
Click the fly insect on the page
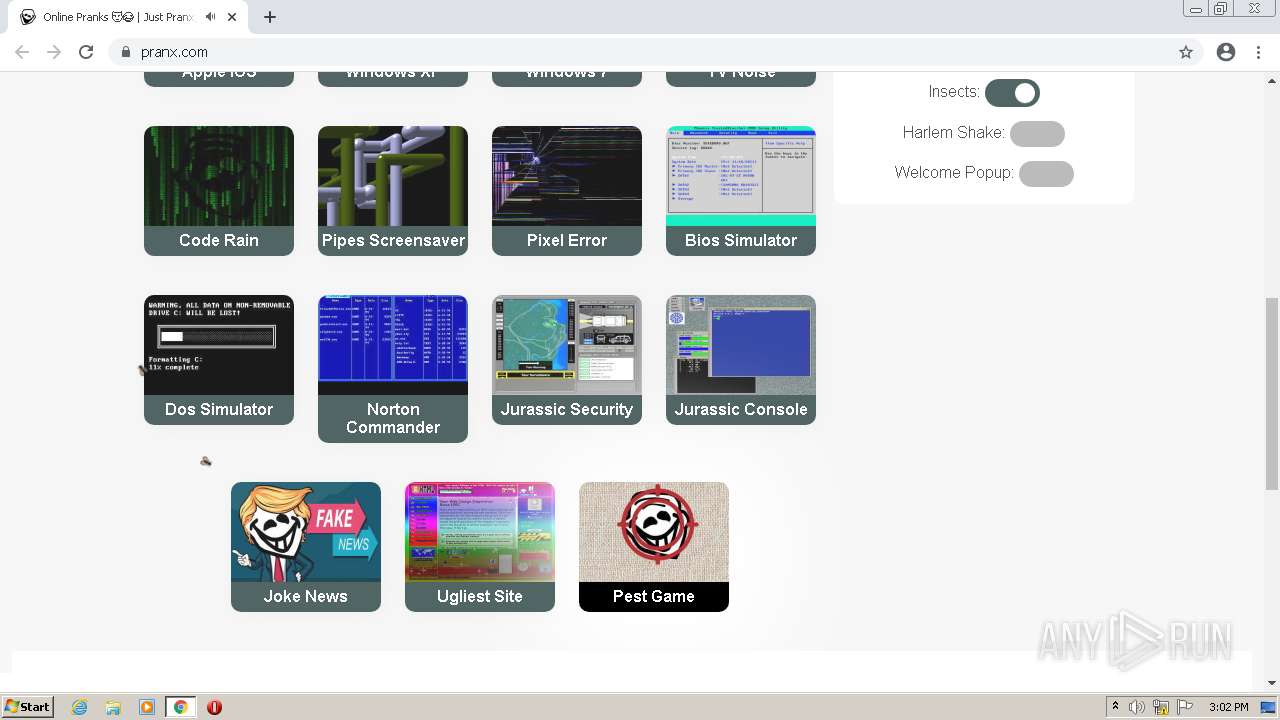206,461
